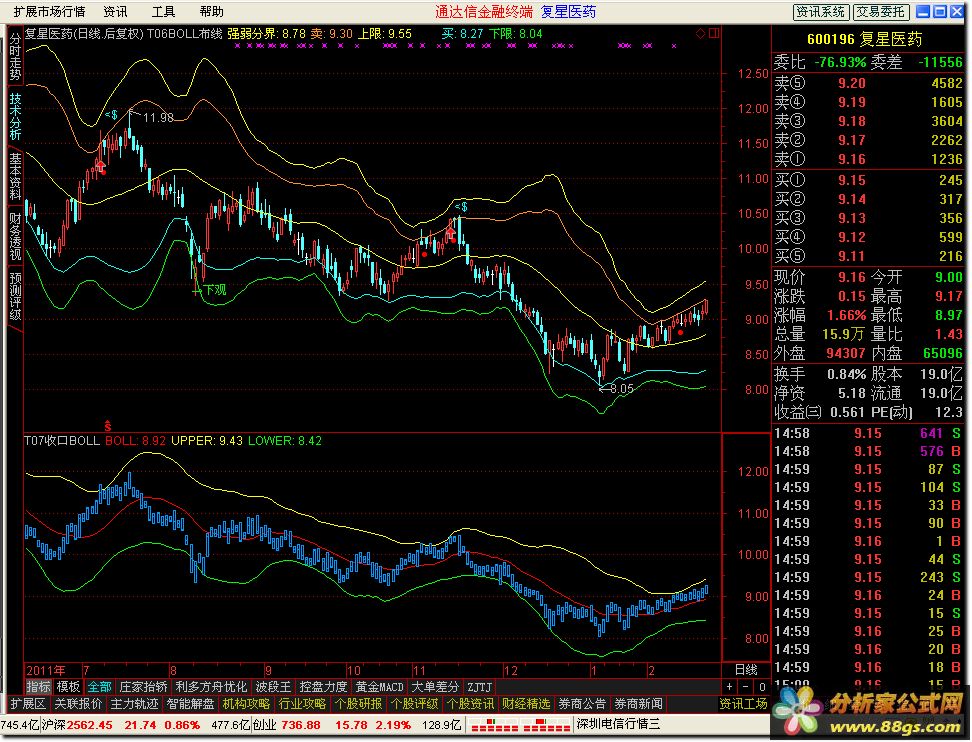Open the 资讯 menu
The width and height of the screenshot is (972, 742).
click(x=115, y=11)
